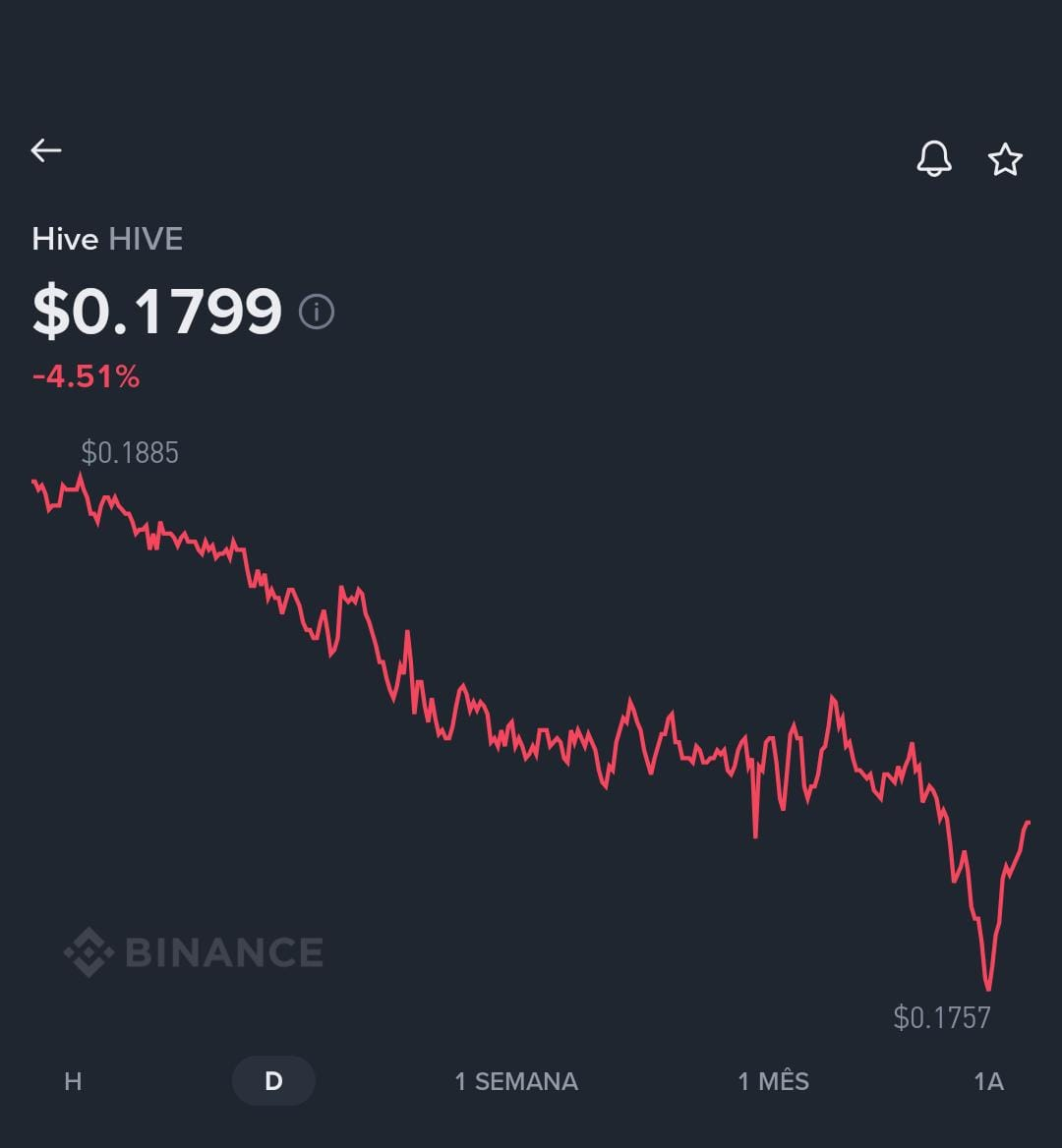Click the Binance diamond logo
Viewport: 1062px width, 1148px height.
click(88, 952)
